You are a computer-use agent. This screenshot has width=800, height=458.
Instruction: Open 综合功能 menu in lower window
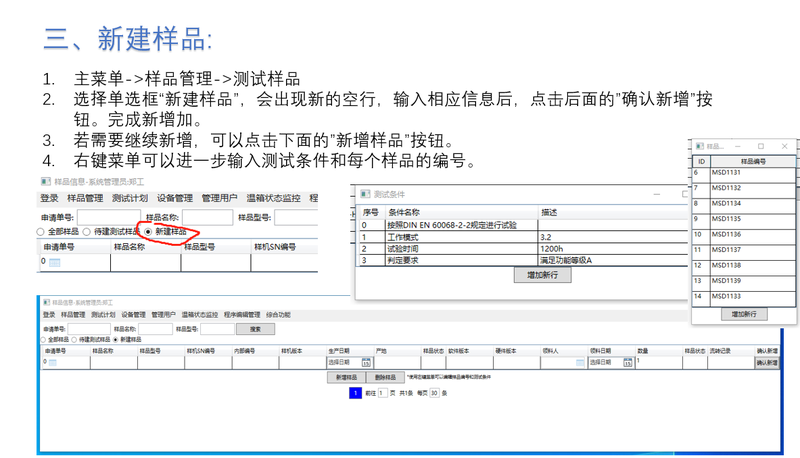coord(278,315)
